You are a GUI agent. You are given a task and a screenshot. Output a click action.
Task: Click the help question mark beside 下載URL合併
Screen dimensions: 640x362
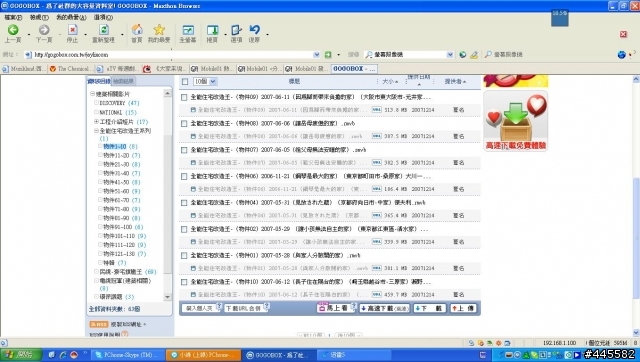tap(267, 306)
